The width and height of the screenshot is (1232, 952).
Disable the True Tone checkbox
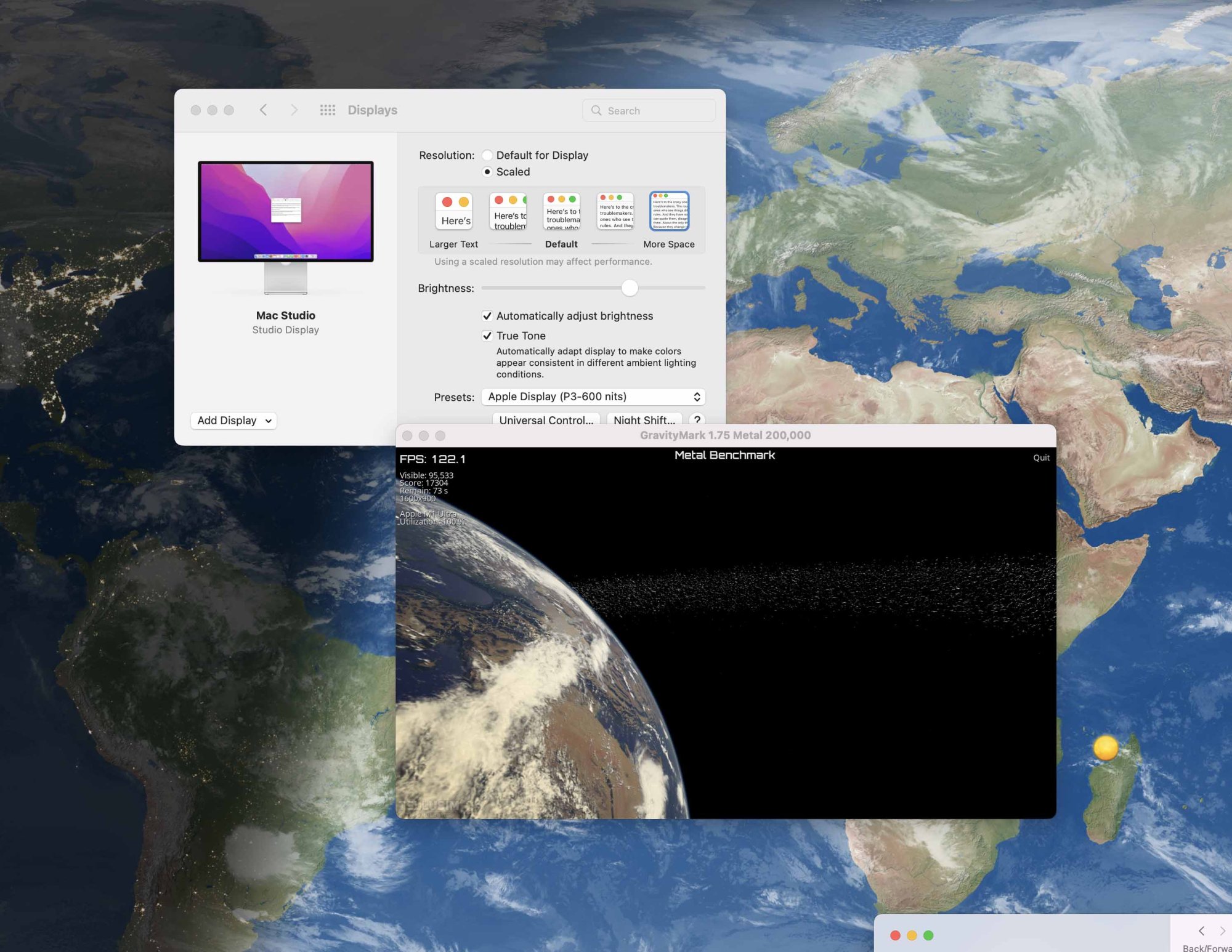(487, 336)
